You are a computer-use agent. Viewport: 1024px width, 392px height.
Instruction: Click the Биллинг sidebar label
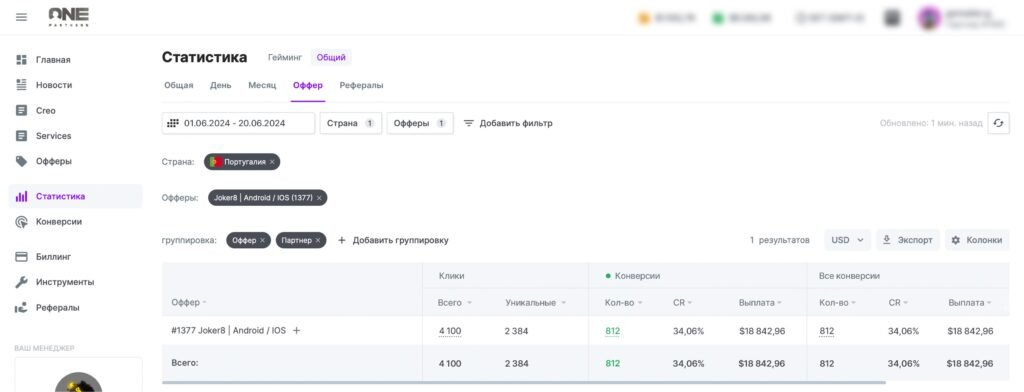tap(54, 257)
